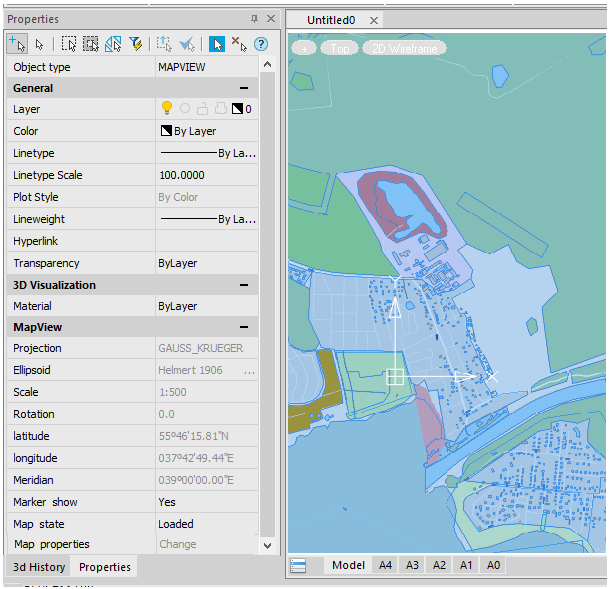Image resolution: width=609 pixels, height=589 pixels.
Task: Pin the Properties panel with auto-hide icon
Action: pyautogui.click(x=254, y=19)
